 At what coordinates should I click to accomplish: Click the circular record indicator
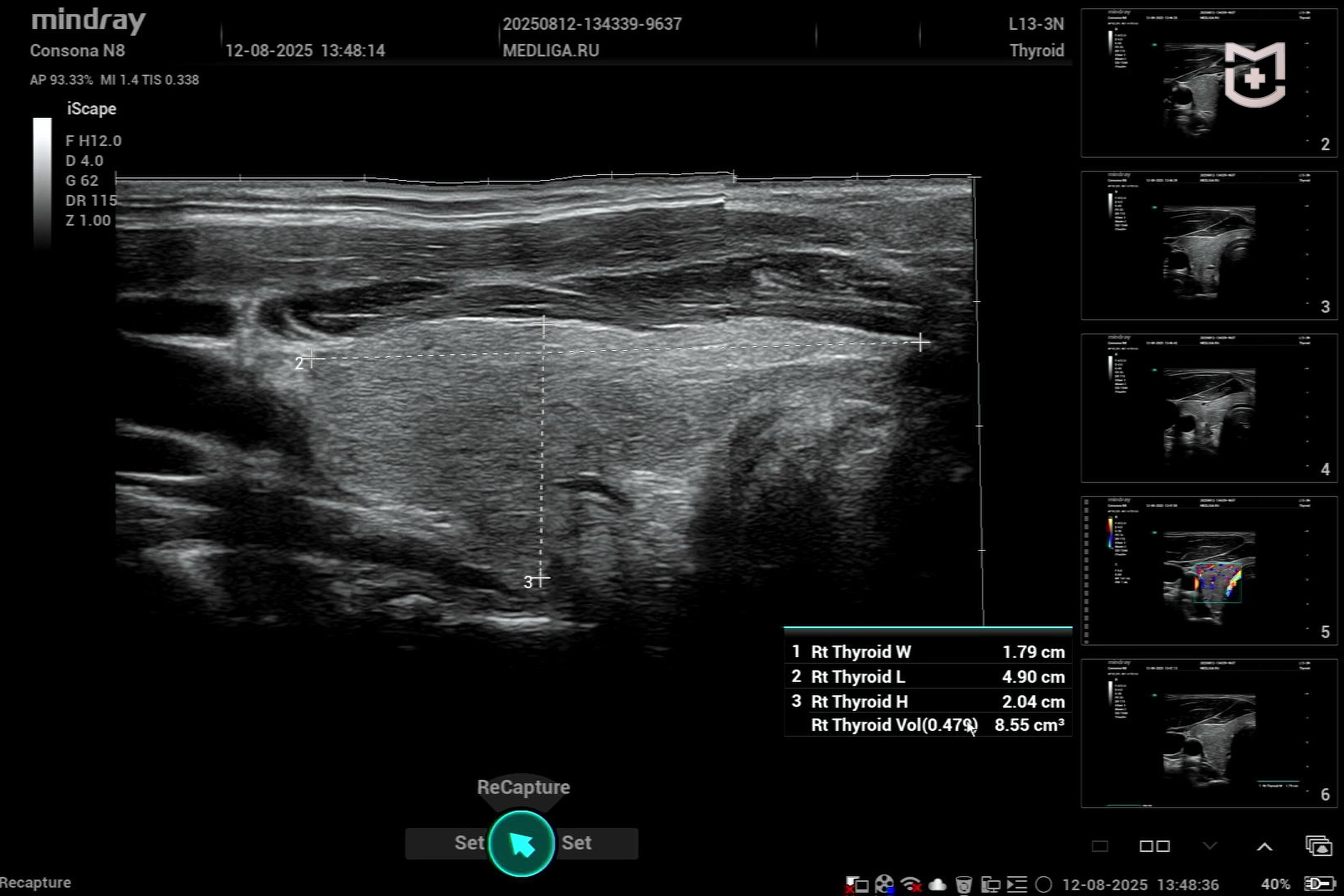1043,885
